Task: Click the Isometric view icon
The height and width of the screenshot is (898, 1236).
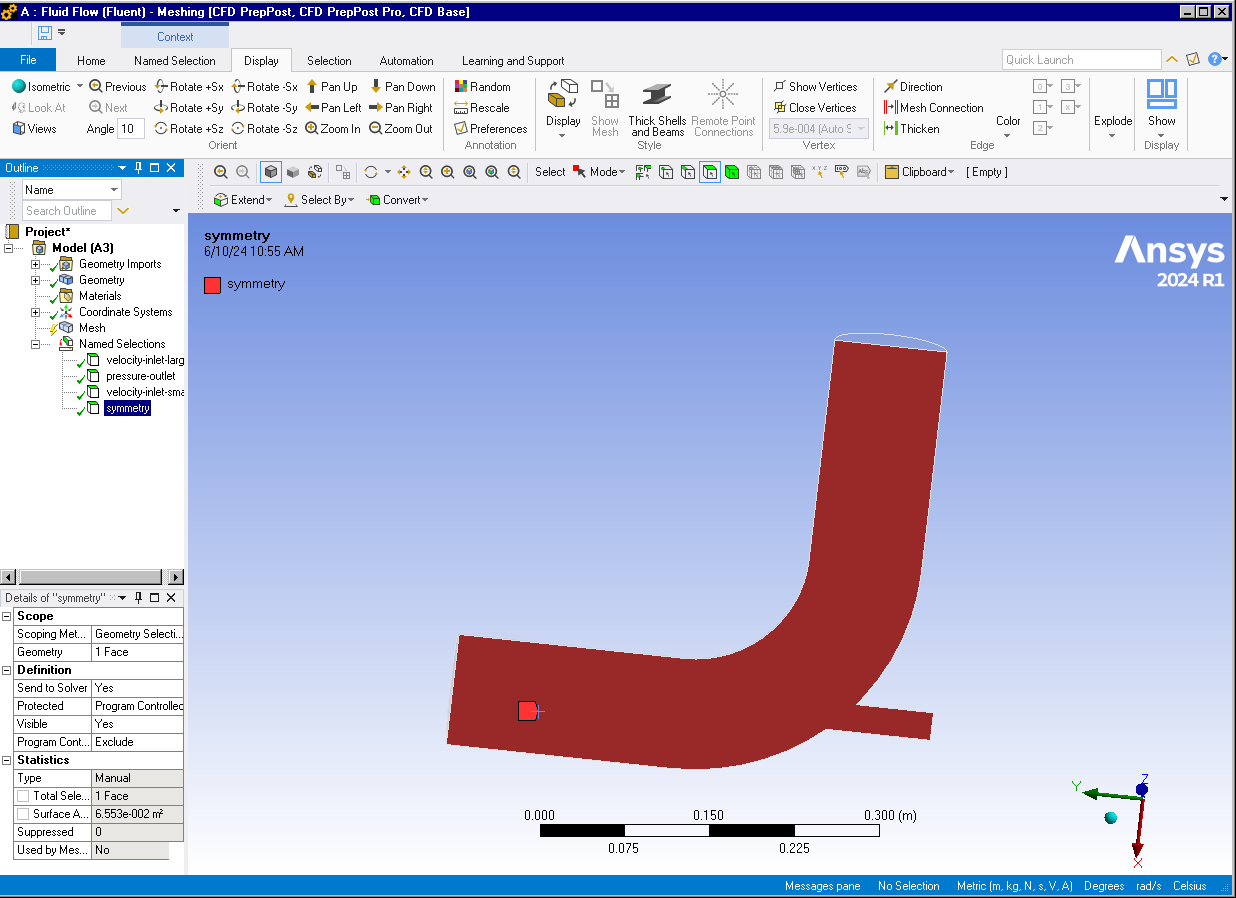Action: click(19, 87)
